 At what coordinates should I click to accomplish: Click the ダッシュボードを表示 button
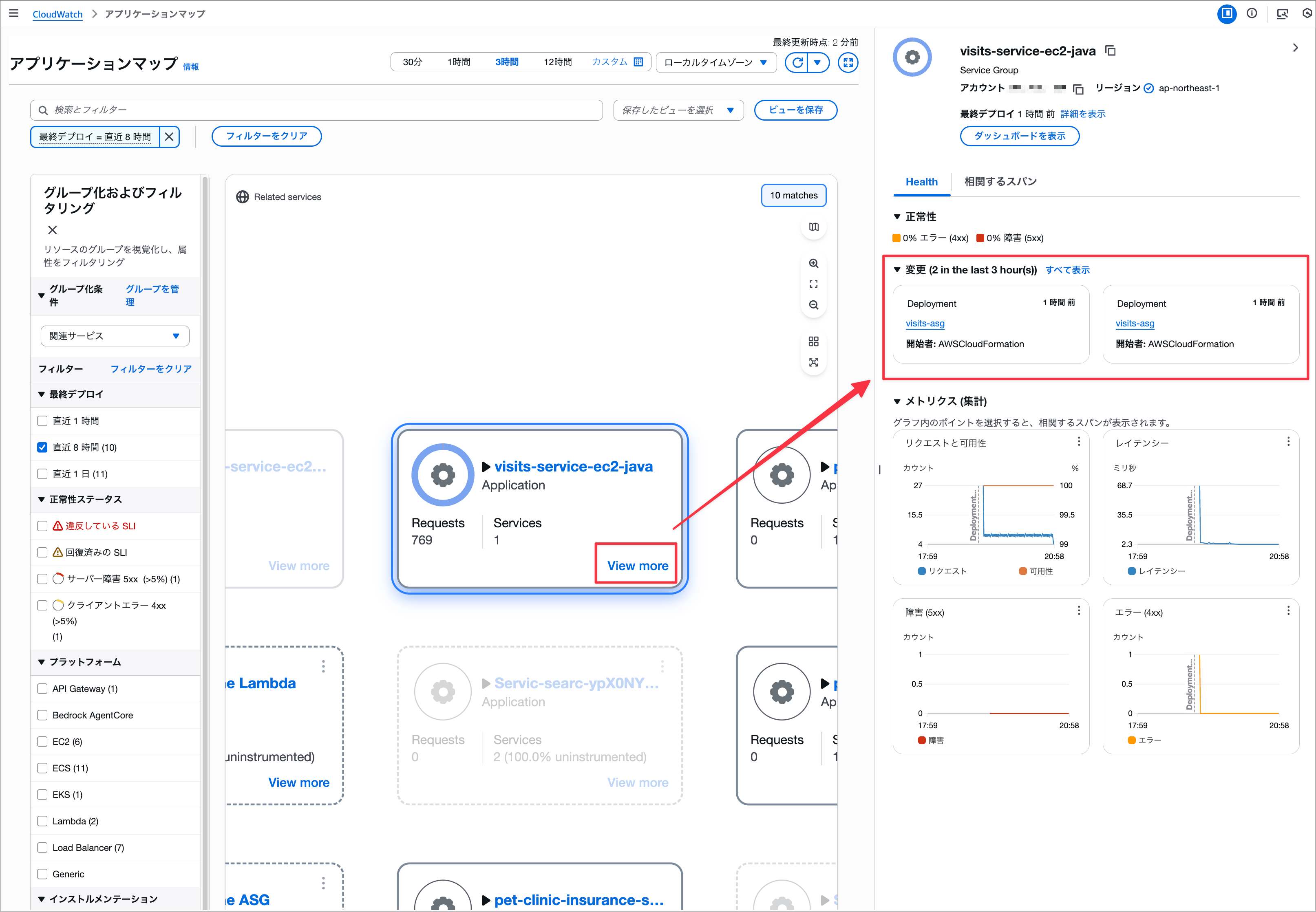(1019, 136)
